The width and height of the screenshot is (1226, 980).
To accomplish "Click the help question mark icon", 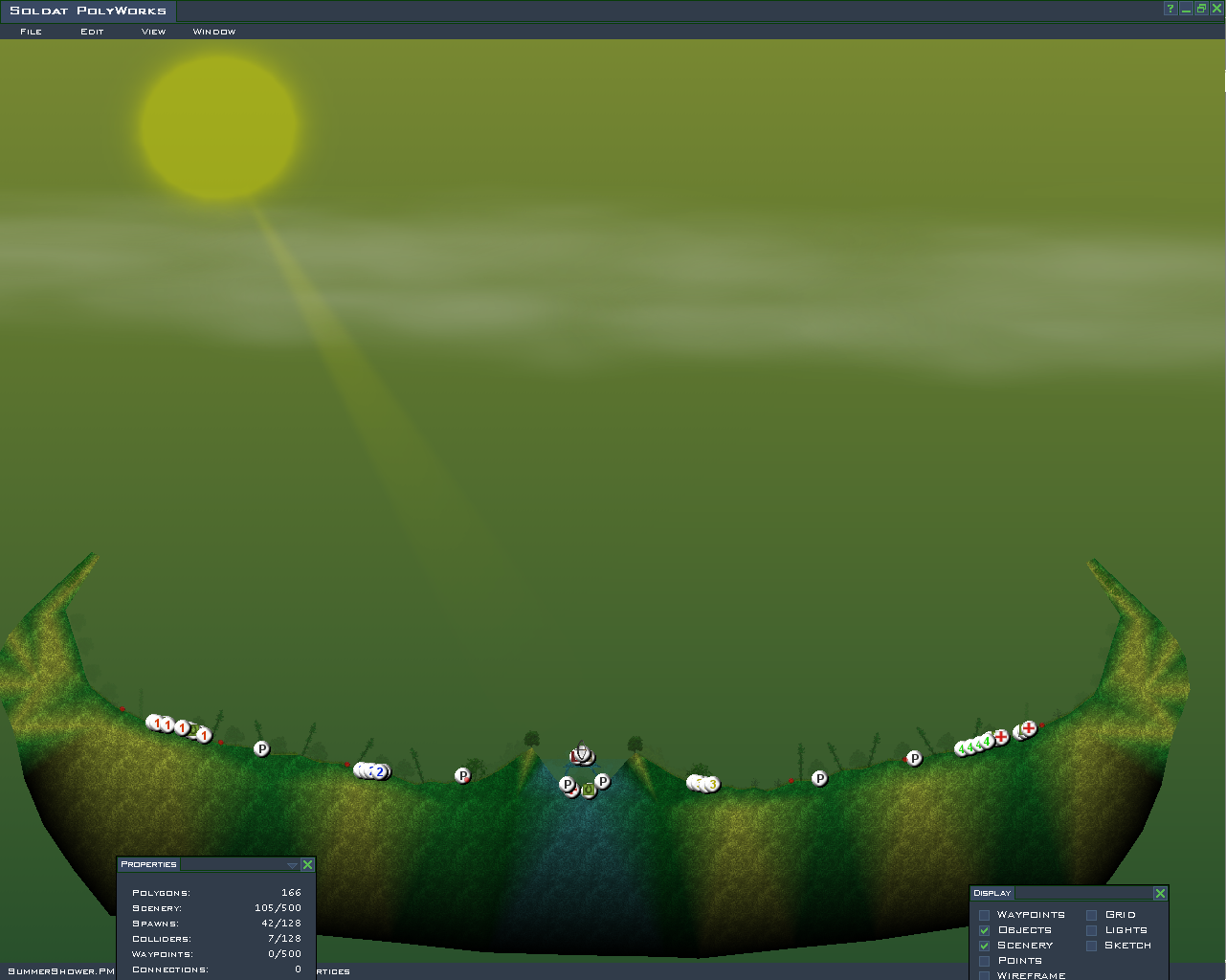I will 1170,9.
